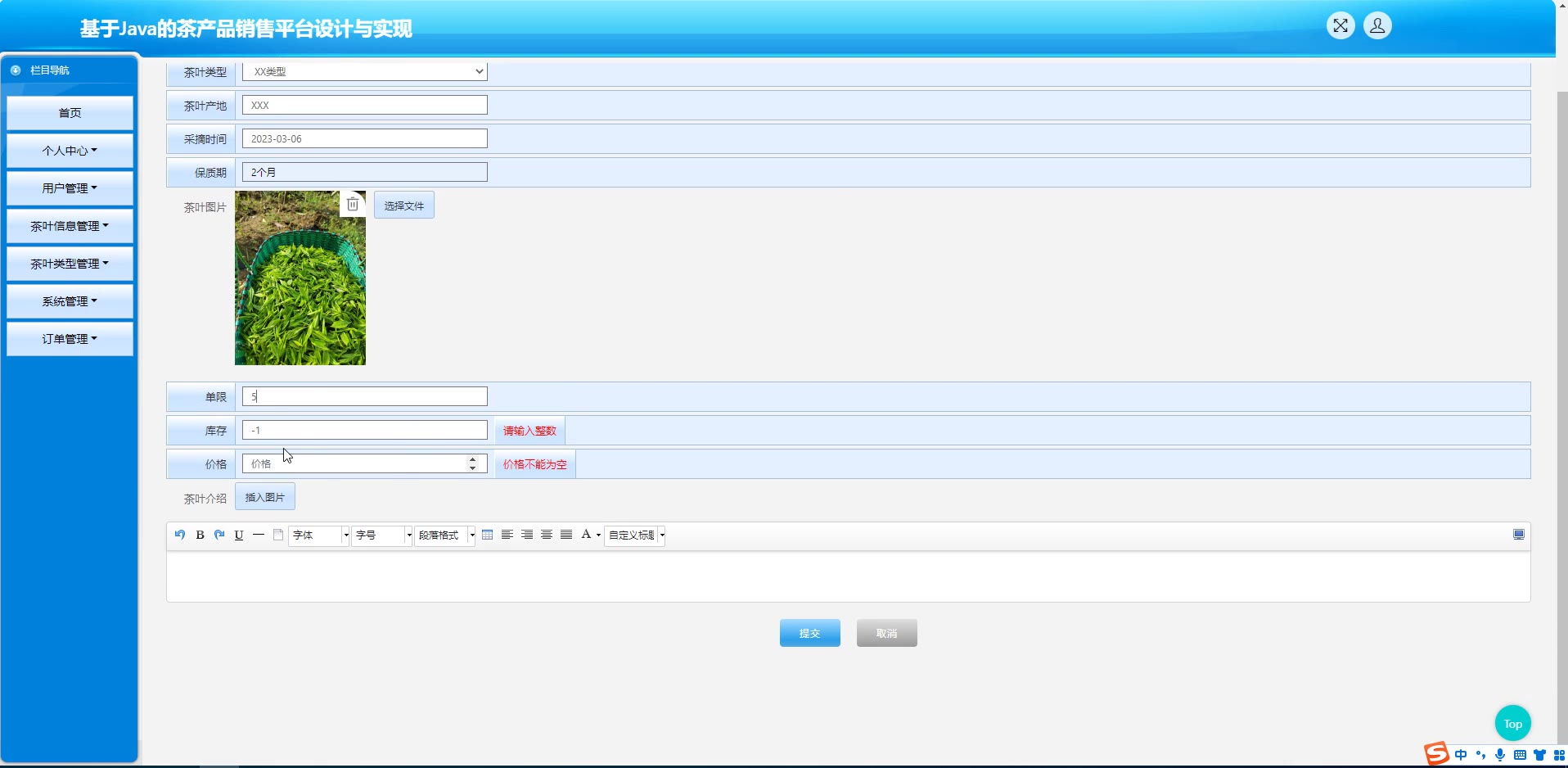Click the 采摘时间 date field
The width and height of the screenshot is (1568, 768).
click(x=365, y=138)
